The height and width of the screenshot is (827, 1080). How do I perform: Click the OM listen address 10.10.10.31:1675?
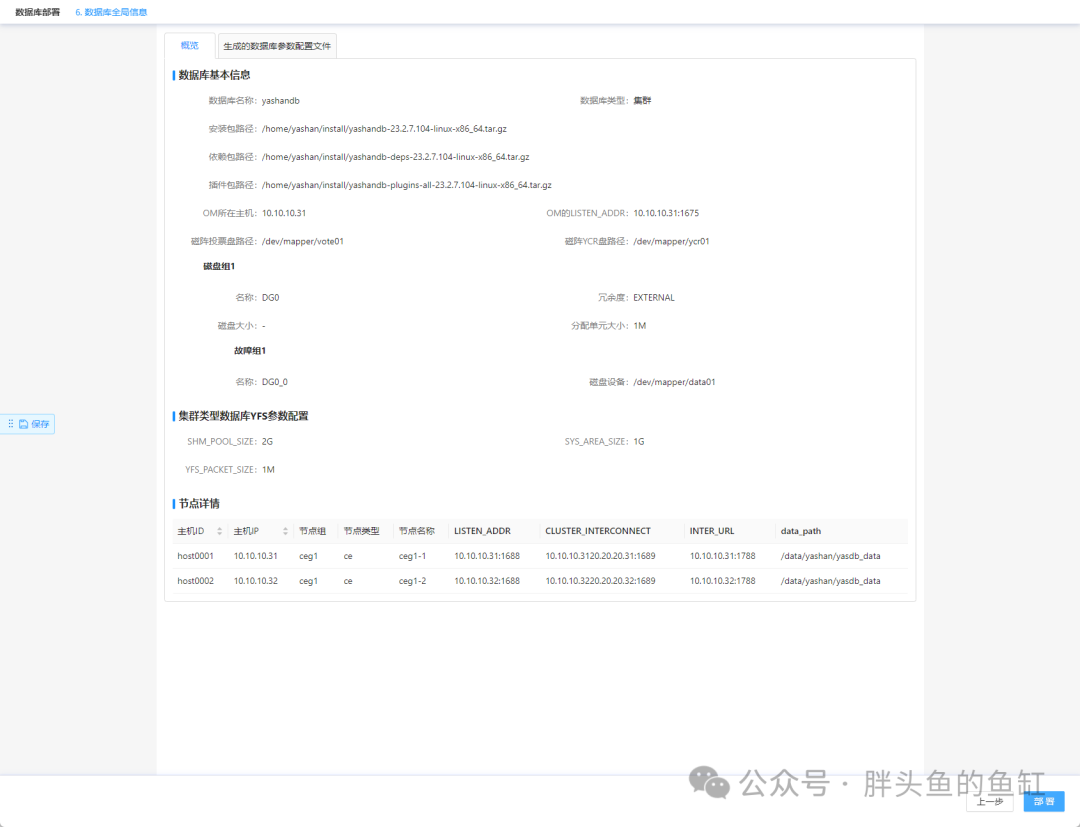(666, 213)
